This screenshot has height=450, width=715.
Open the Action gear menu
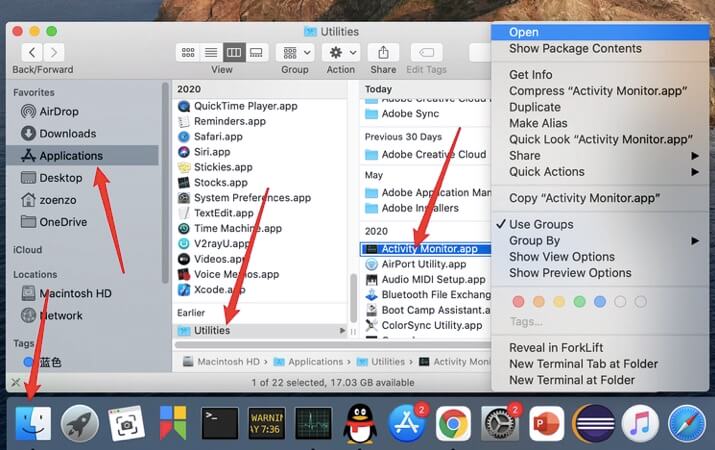[342, 53]
